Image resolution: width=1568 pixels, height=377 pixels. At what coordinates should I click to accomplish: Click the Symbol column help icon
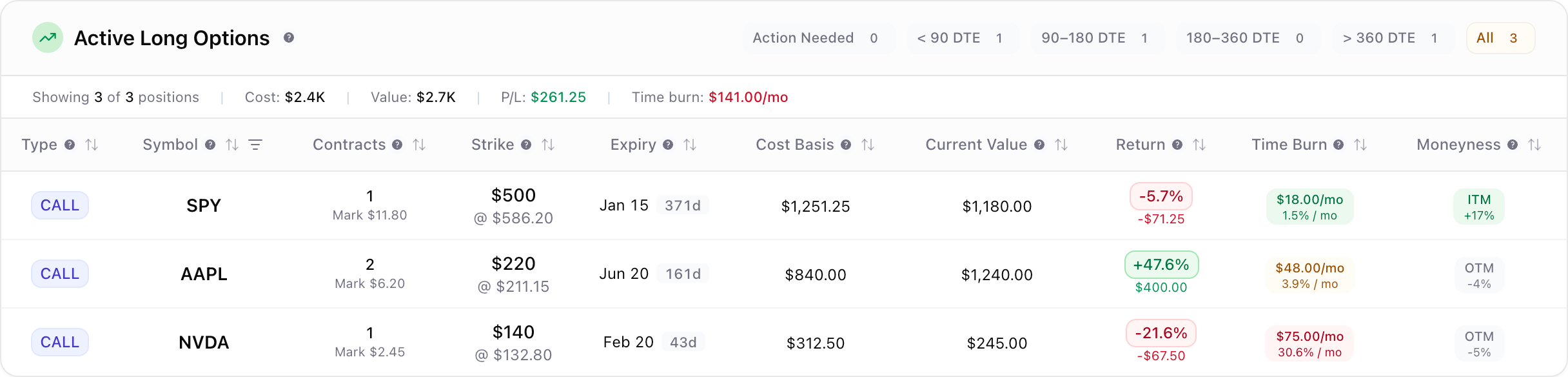[x=210, y=145]
